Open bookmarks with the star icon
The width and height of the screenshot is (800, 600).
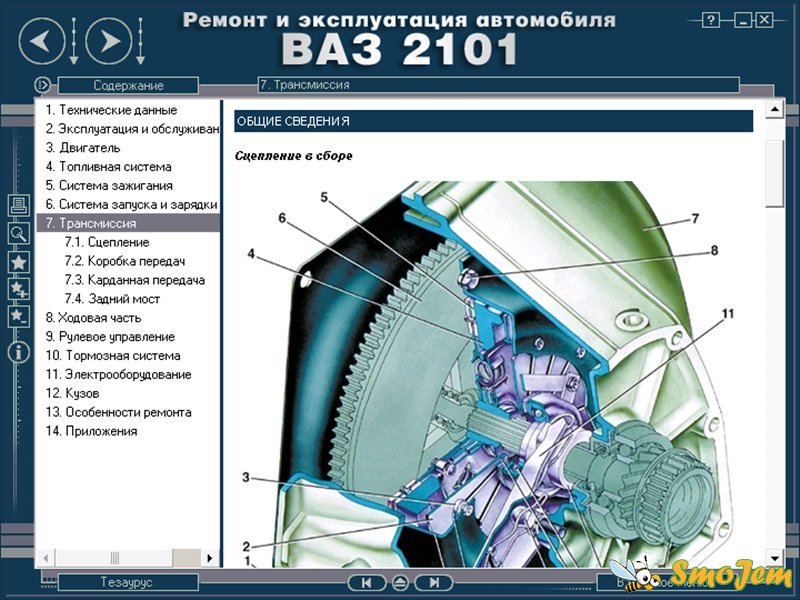[19, 262]
